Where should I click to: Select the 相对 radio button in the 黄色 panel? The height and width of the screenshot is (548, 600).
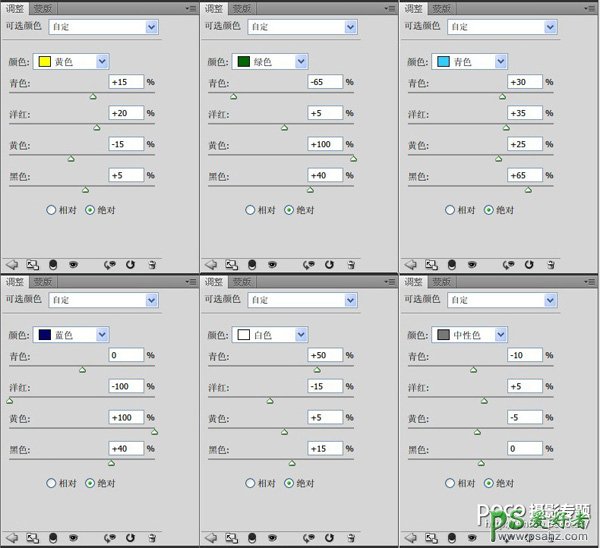point(51,210)
